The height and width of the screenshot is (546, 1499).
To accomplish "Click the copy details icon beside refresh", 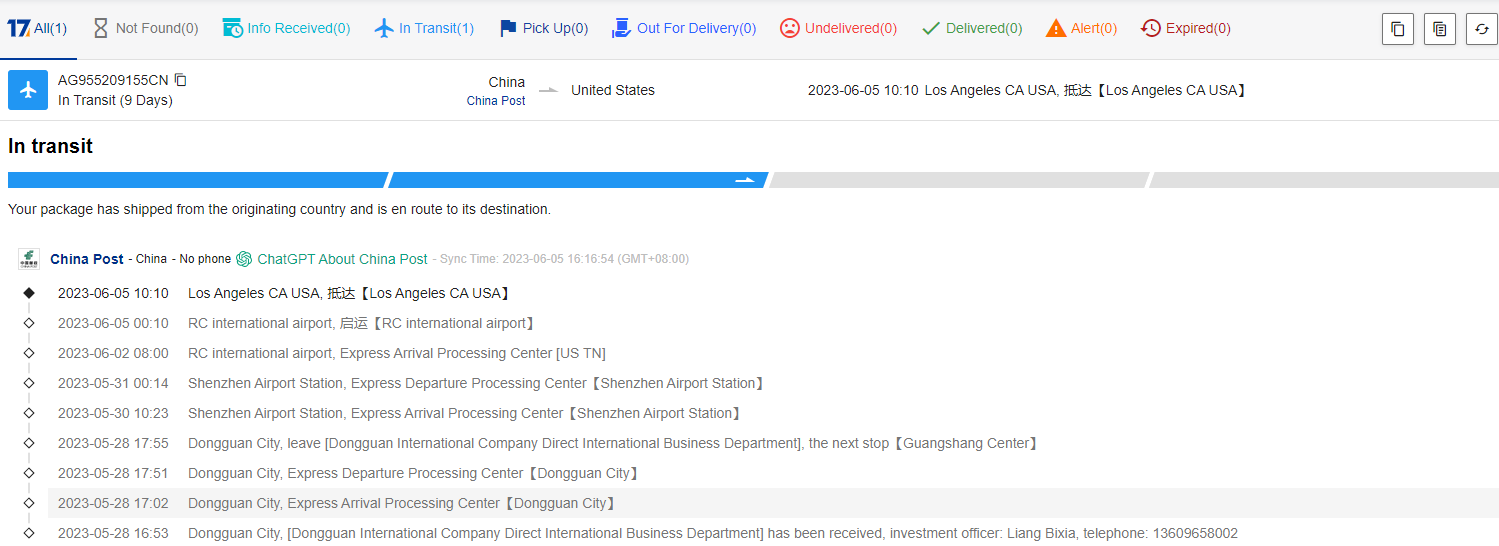I will pyautogui.click(x=1439, y=29).
